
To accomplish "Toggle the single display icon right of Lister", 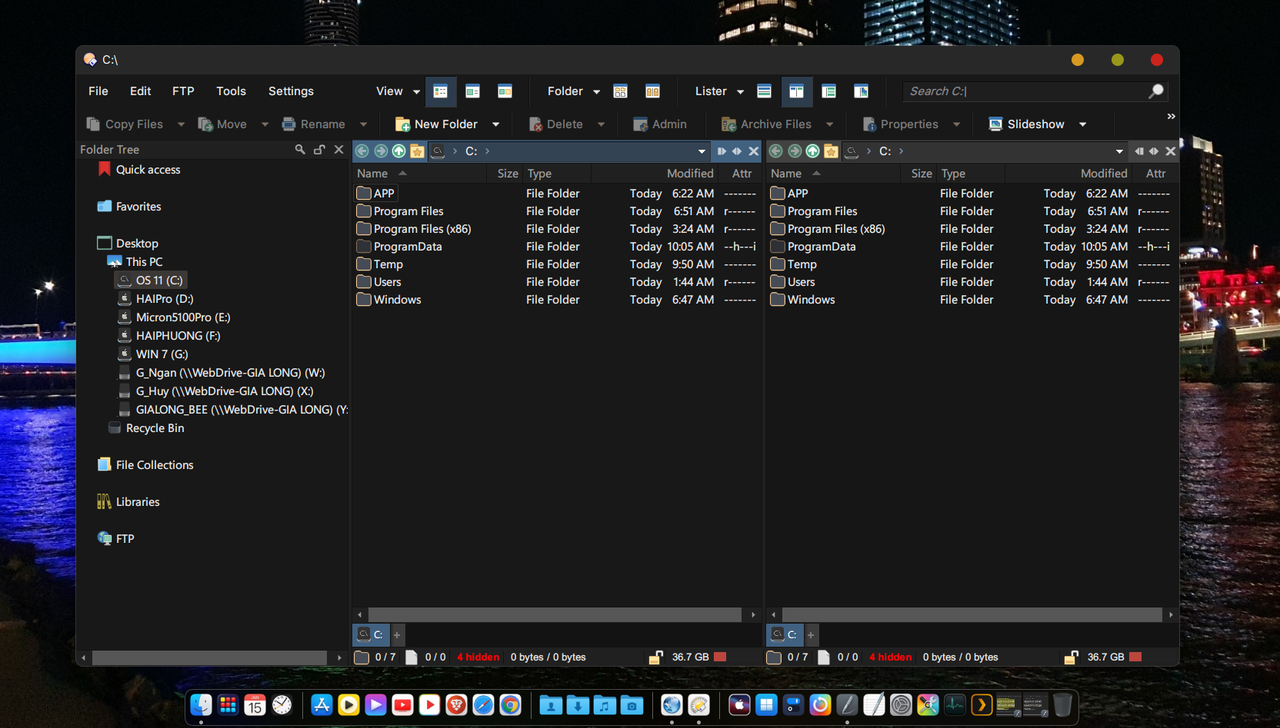I will [x=764, y=91].
